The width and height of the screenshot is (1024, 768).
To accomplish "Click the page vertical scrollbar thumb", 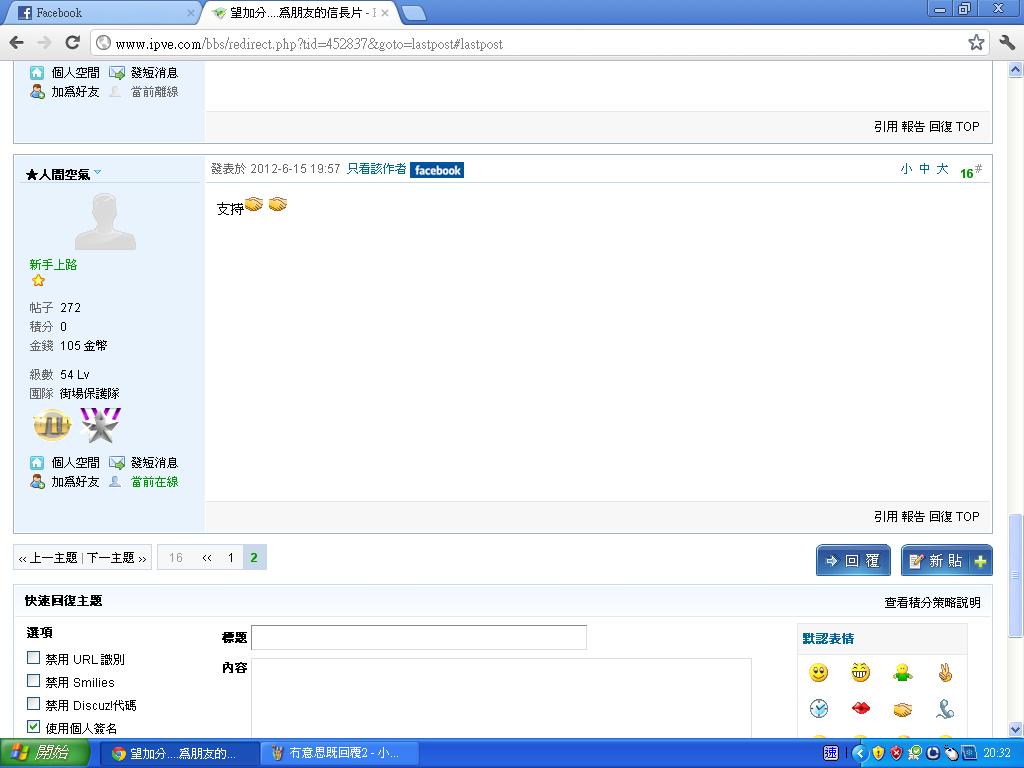I will tap(1015, 576).
